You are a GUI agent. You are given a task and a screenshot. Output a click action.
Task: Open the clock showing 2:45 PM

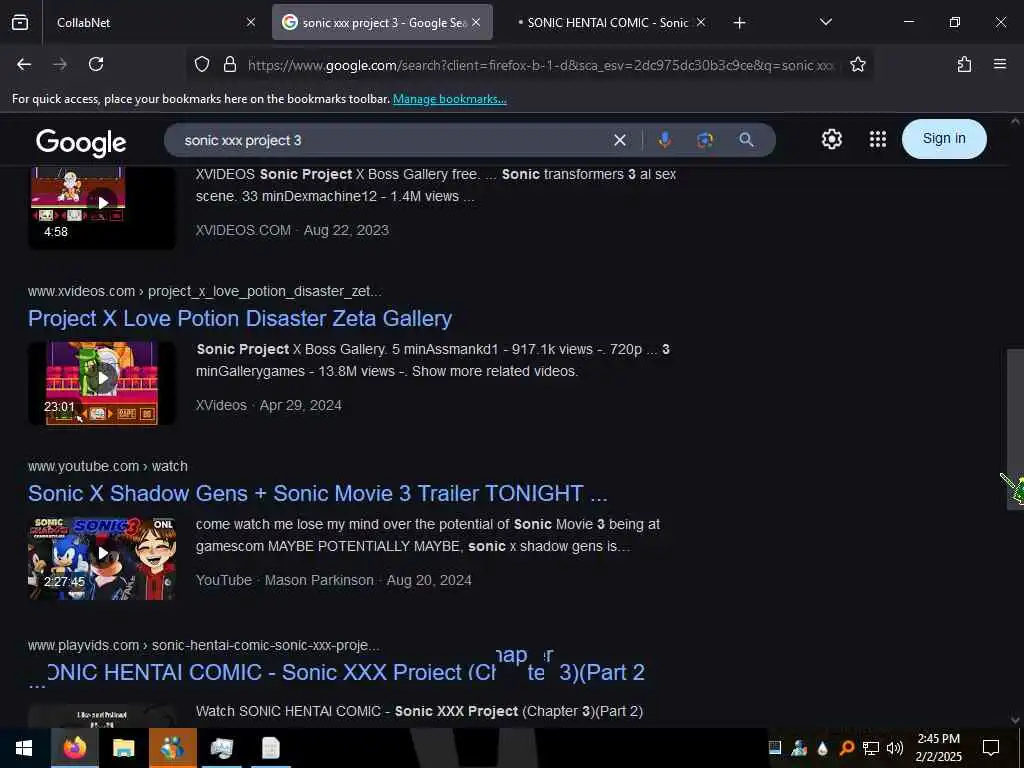938,748
